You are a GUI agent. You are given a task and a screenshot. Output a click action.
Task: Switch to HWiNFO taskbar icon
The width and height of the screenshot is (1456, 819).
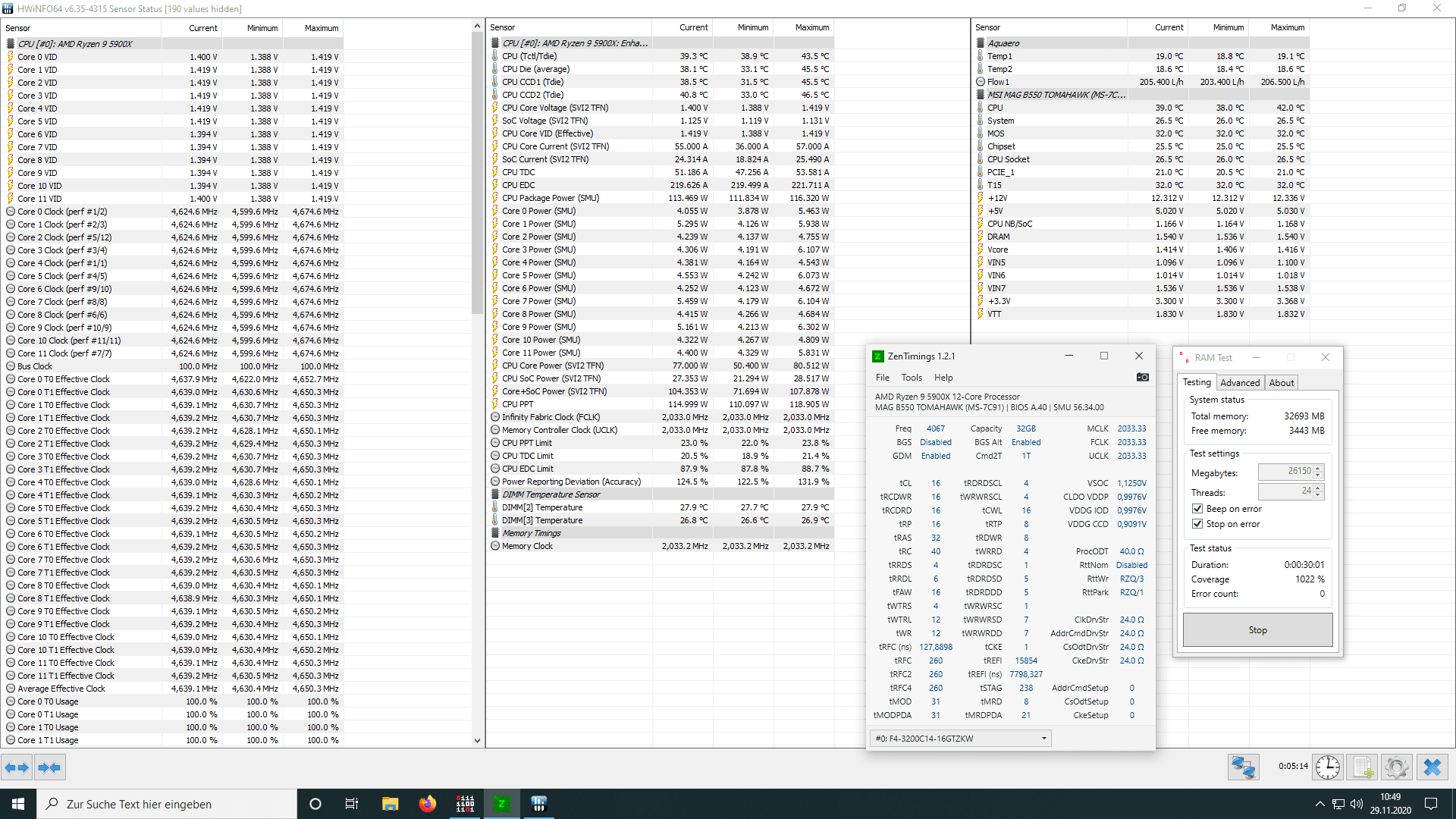539,804
